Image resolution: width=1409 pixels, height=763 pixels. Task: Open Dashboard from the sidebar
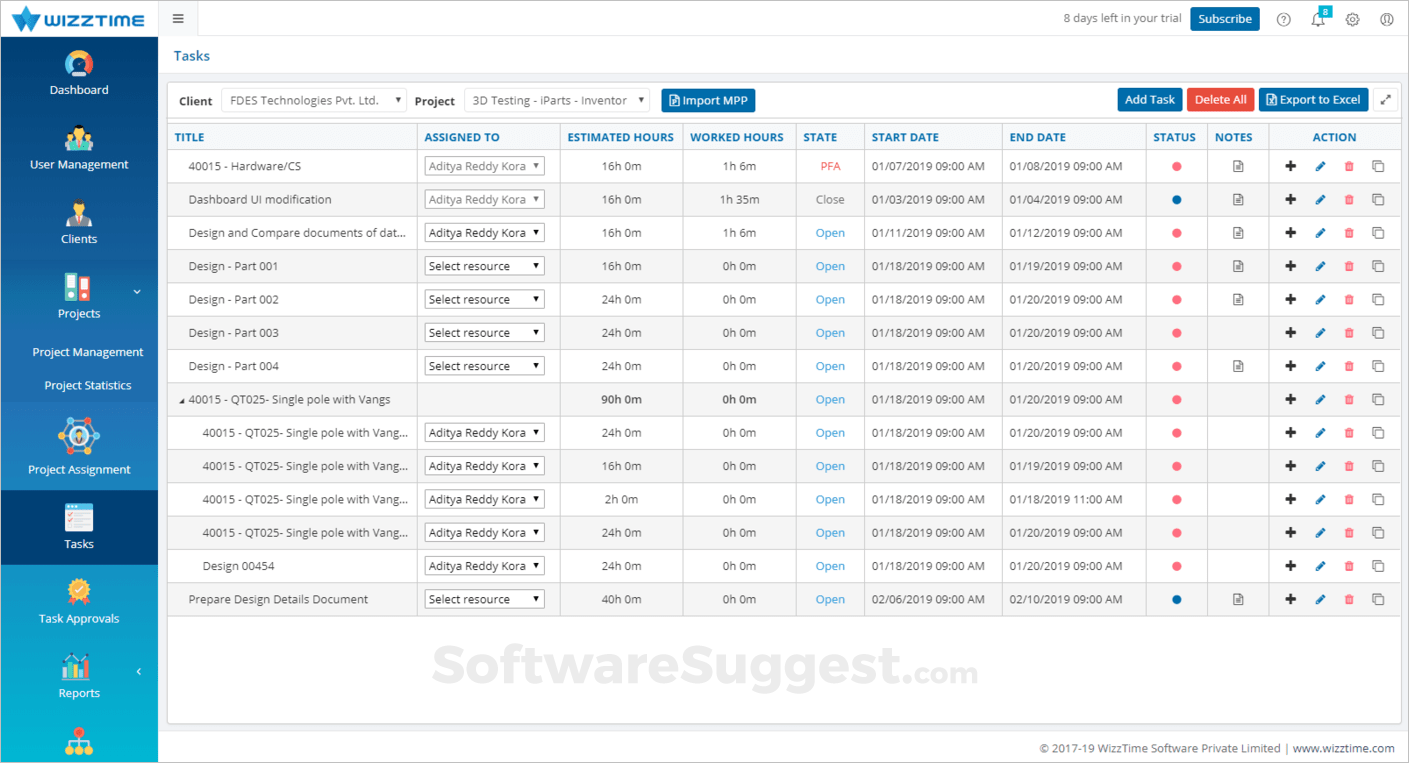[x=79, y=74]
